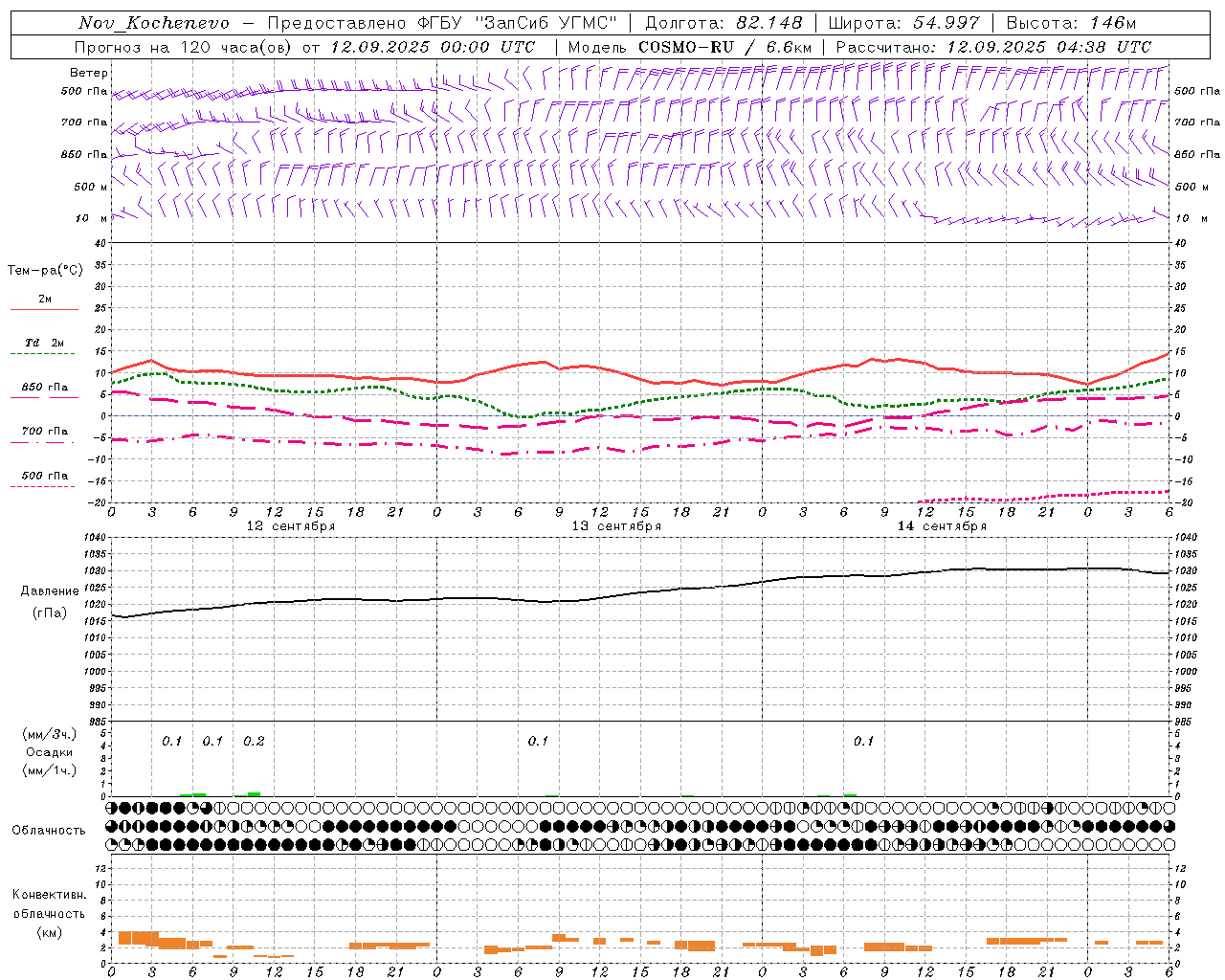Click the Модель COSMO-RU / 6.6км text
Viewport: 1225px width, 980px height.
pyautogui.click(x=690, y=46)
